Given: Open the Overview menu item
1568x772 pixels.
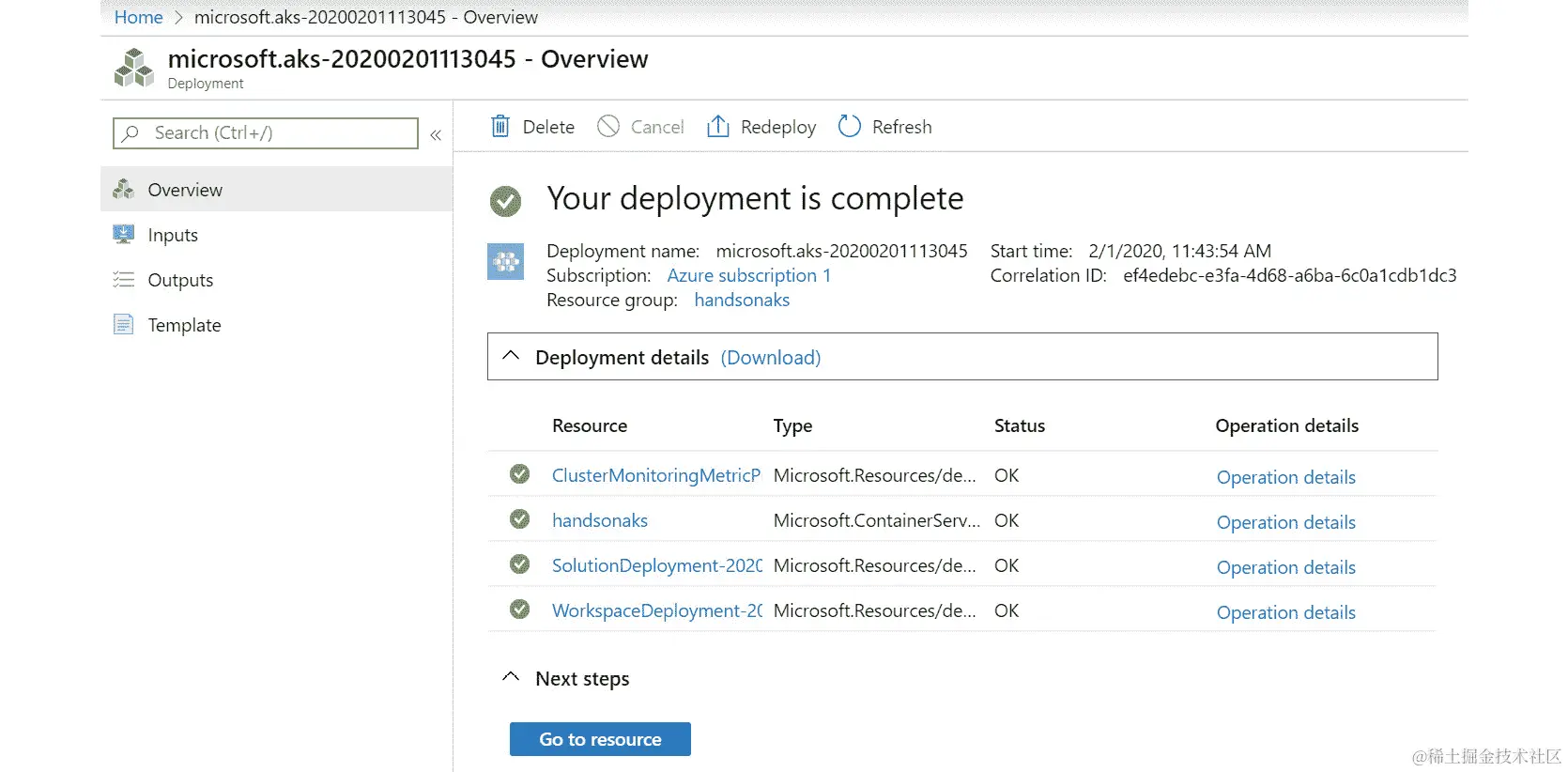Looking at the screenshot, I should point(277,189).
